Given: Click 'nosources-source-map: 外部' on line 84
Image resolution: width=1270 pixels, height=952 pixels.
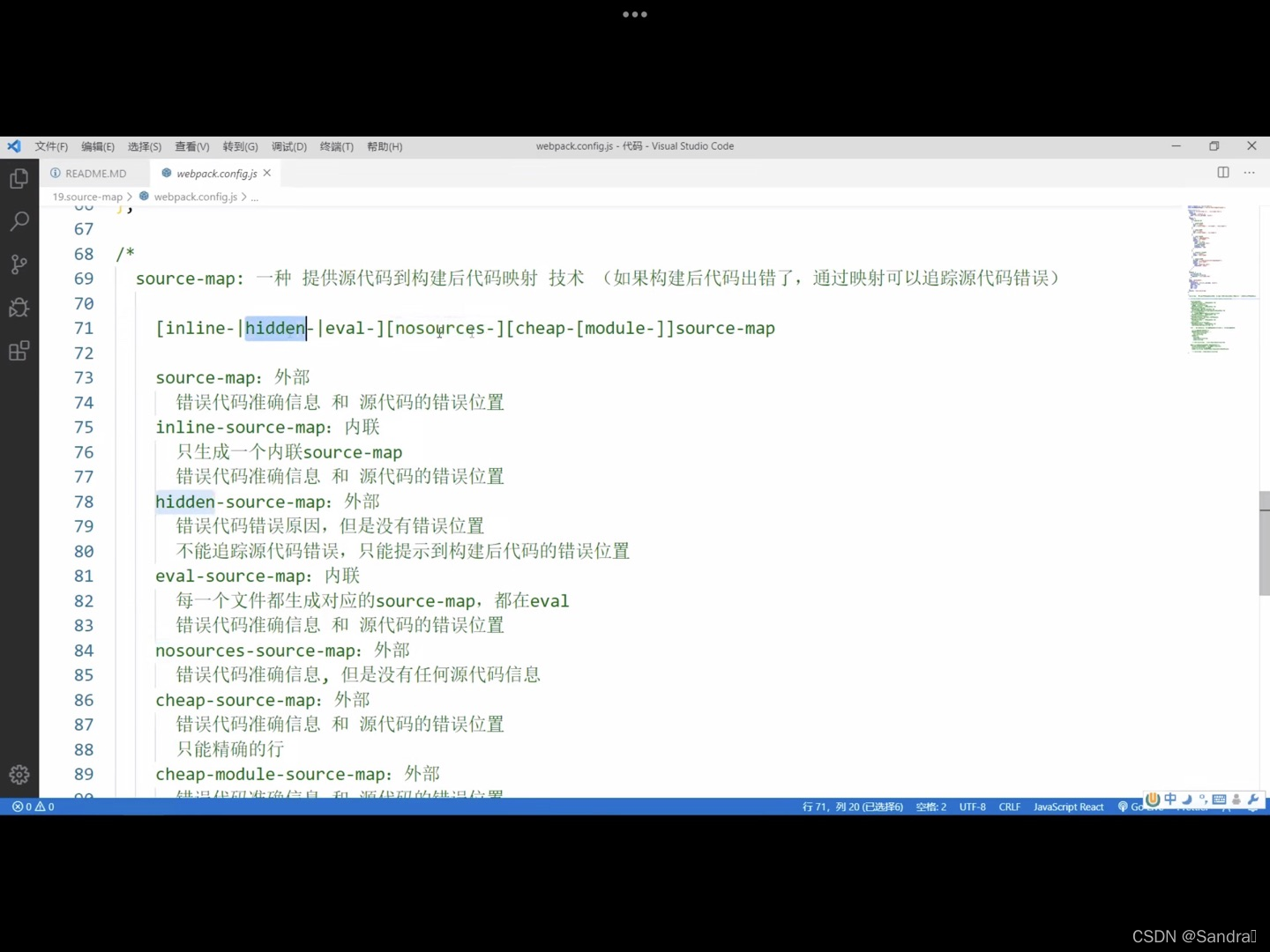Looking at the screenshot, I should point(282,651).
